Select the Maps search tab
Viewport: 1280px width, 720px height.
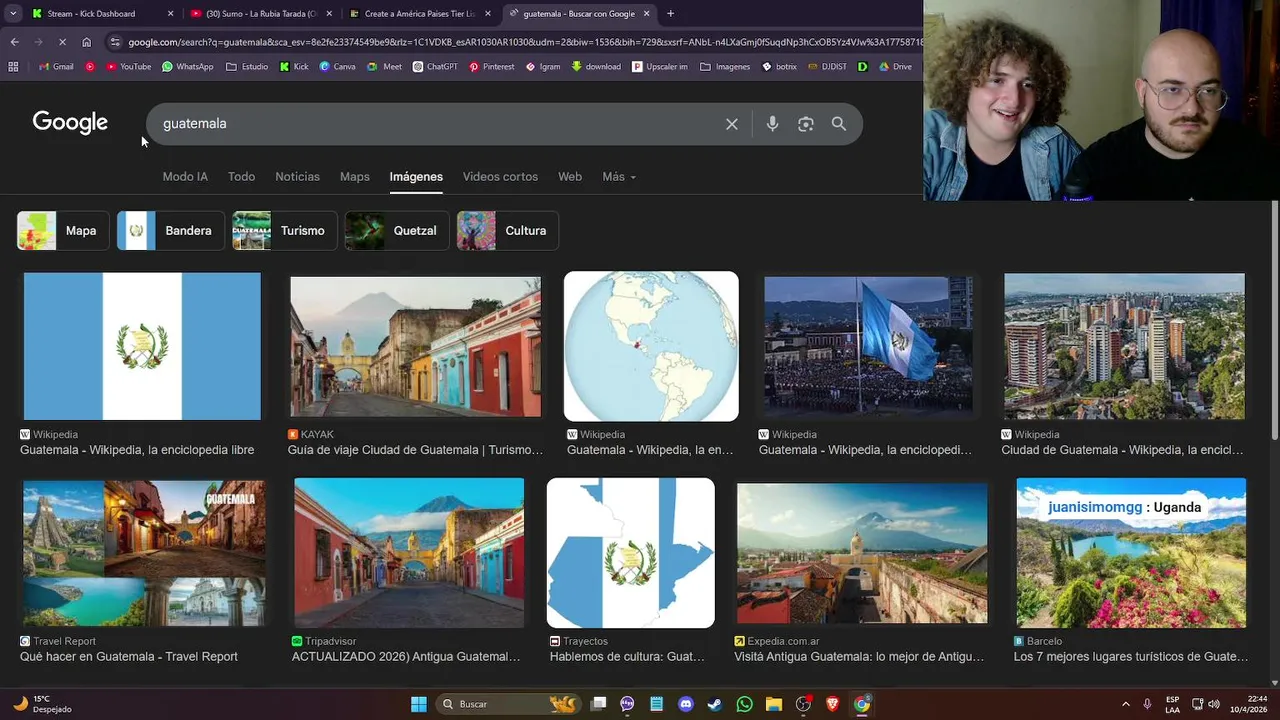click(x=354, y=177)
